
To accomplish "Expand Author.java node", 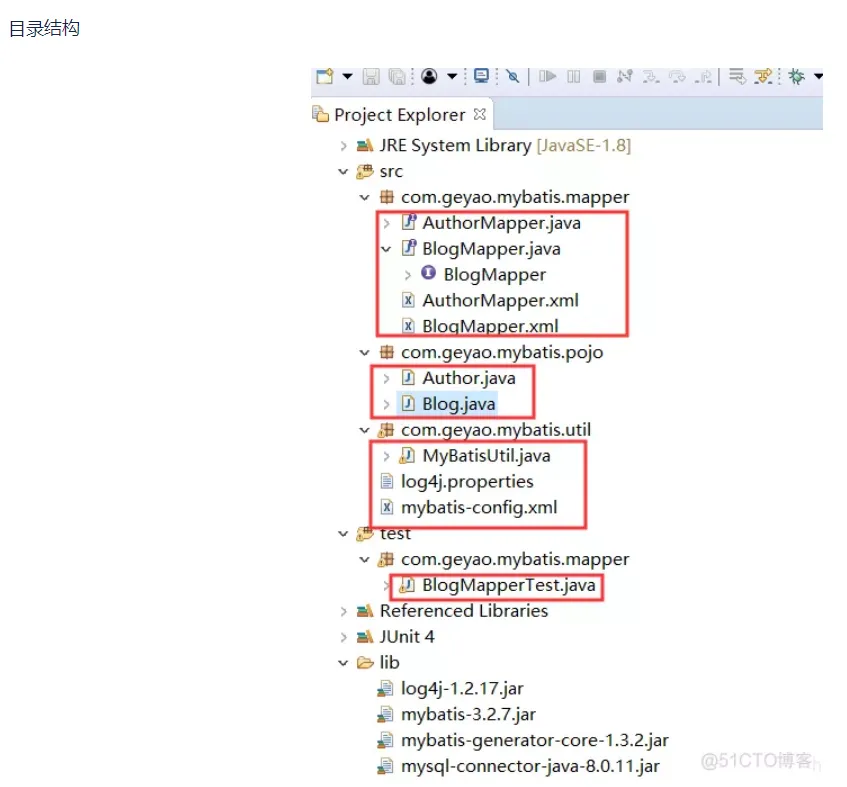I will coord(386,379).
